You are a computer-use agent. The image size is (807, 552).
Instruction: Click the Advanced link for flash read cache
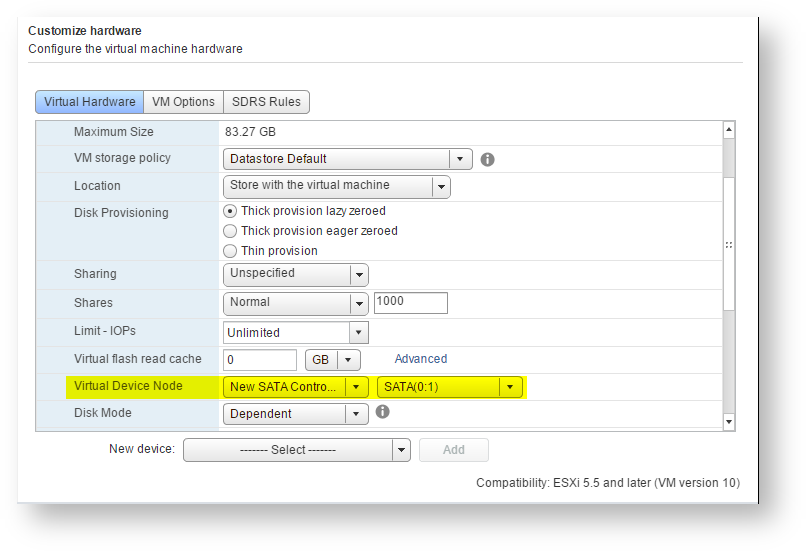pos(420,359)
